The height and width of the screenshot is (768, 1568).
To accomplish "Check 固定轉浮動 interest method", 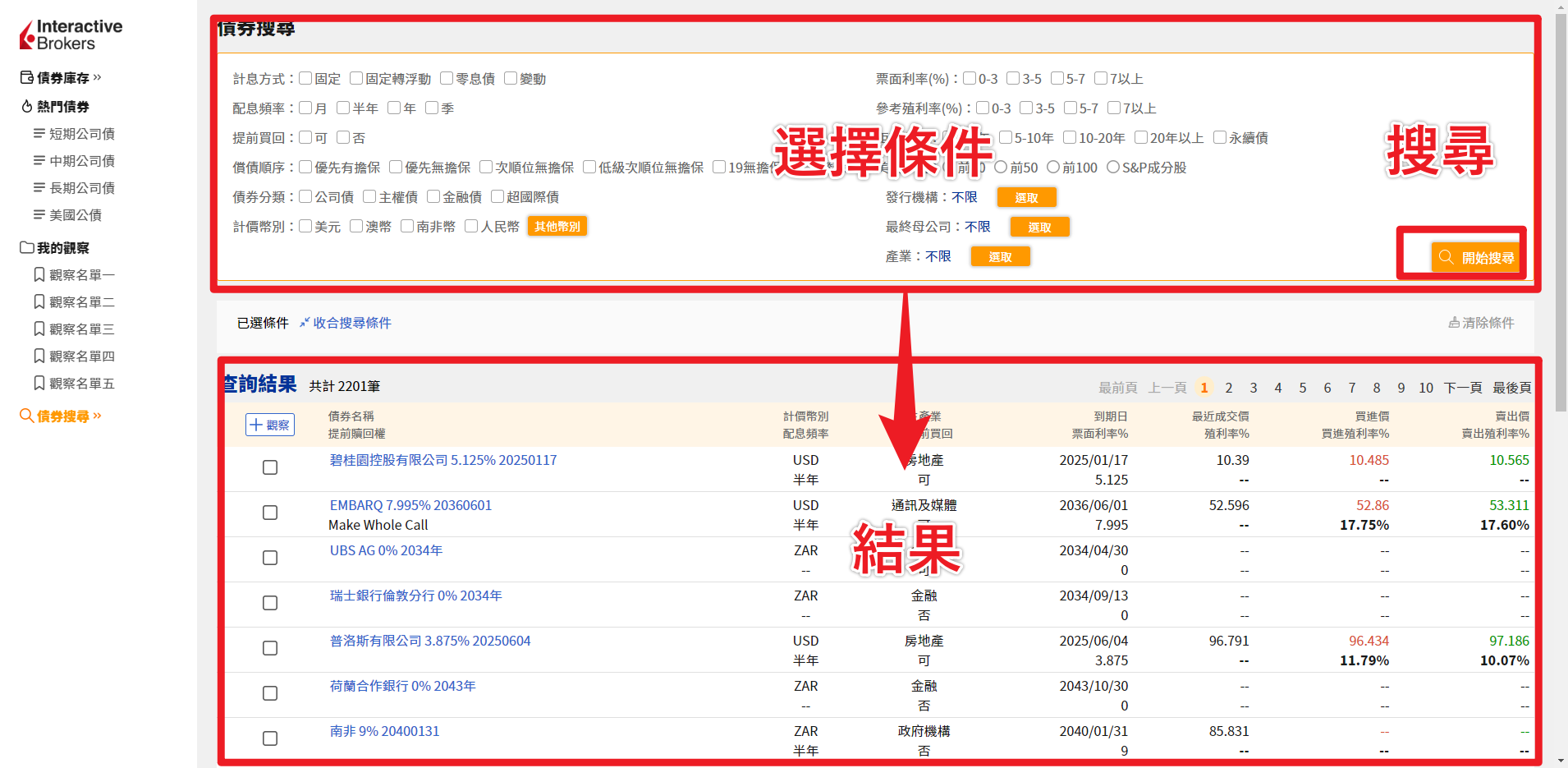I will tap(356, 78).
